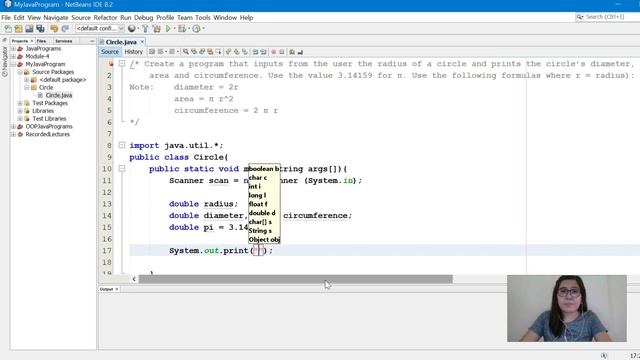Click the globe browser icon in toolbar
The height and width of the screenshot is (360, 640).
click(x=131, y=29)
